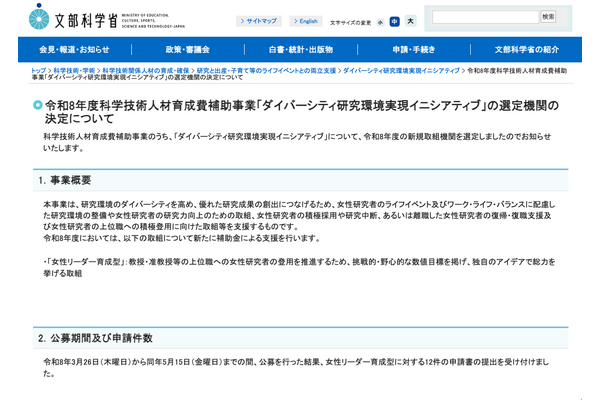Screen dimensions: 600x400
Task: Click the 「女性リーダー育成型」 bullet text
Action: pos(299,268)
